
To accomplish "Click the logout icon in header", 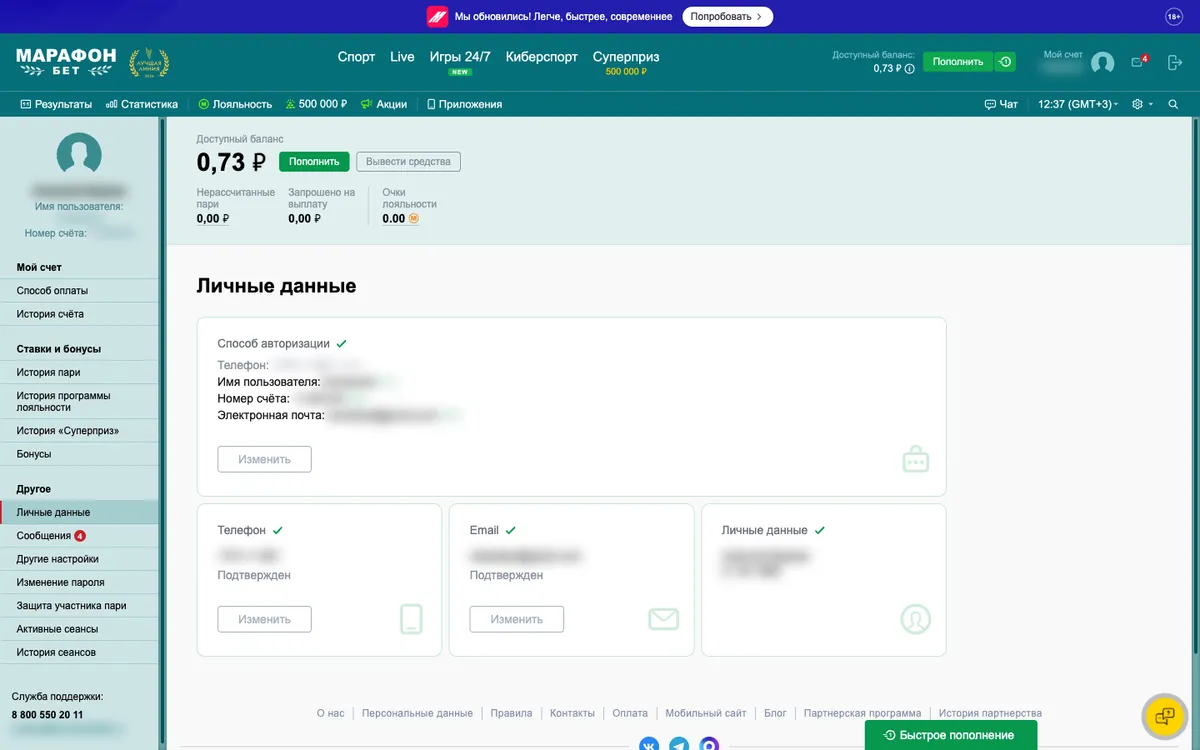I will click(1175, 62).
